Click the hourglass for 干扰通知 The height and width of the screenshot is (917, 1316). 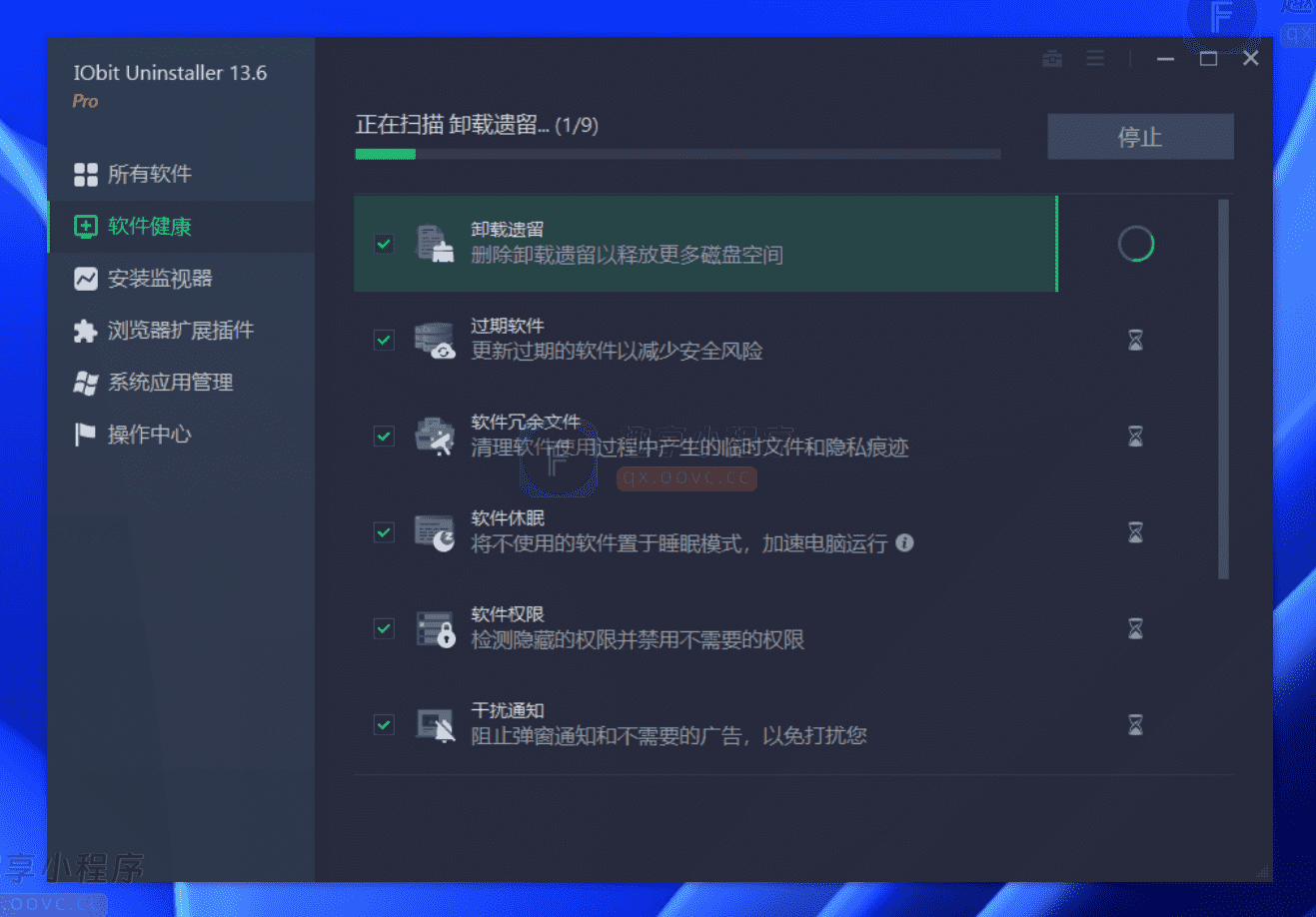pos(1136,725)
